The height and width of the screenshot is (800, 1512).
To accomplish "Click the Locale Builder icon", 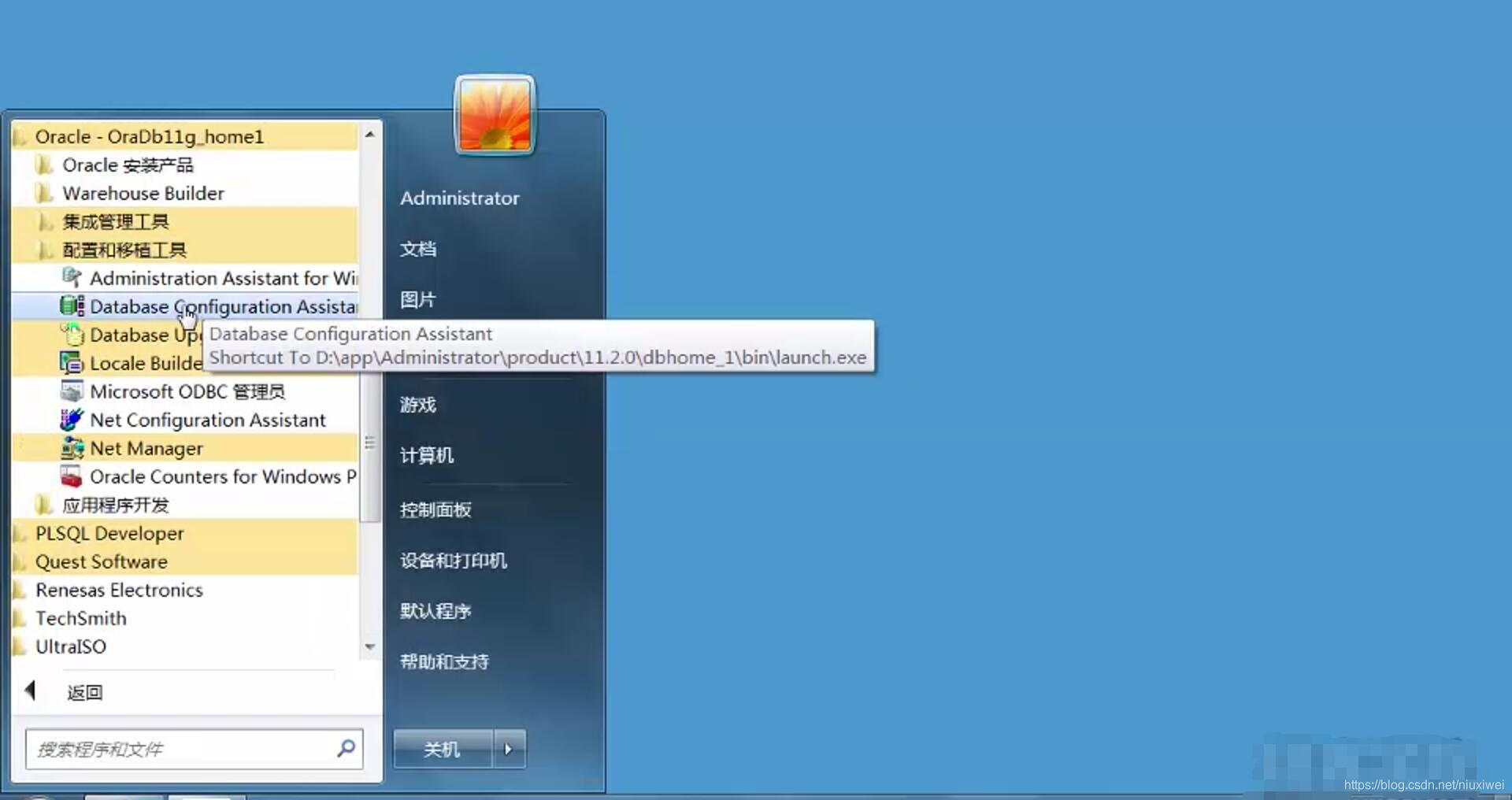I will click(x=72, y=362).
